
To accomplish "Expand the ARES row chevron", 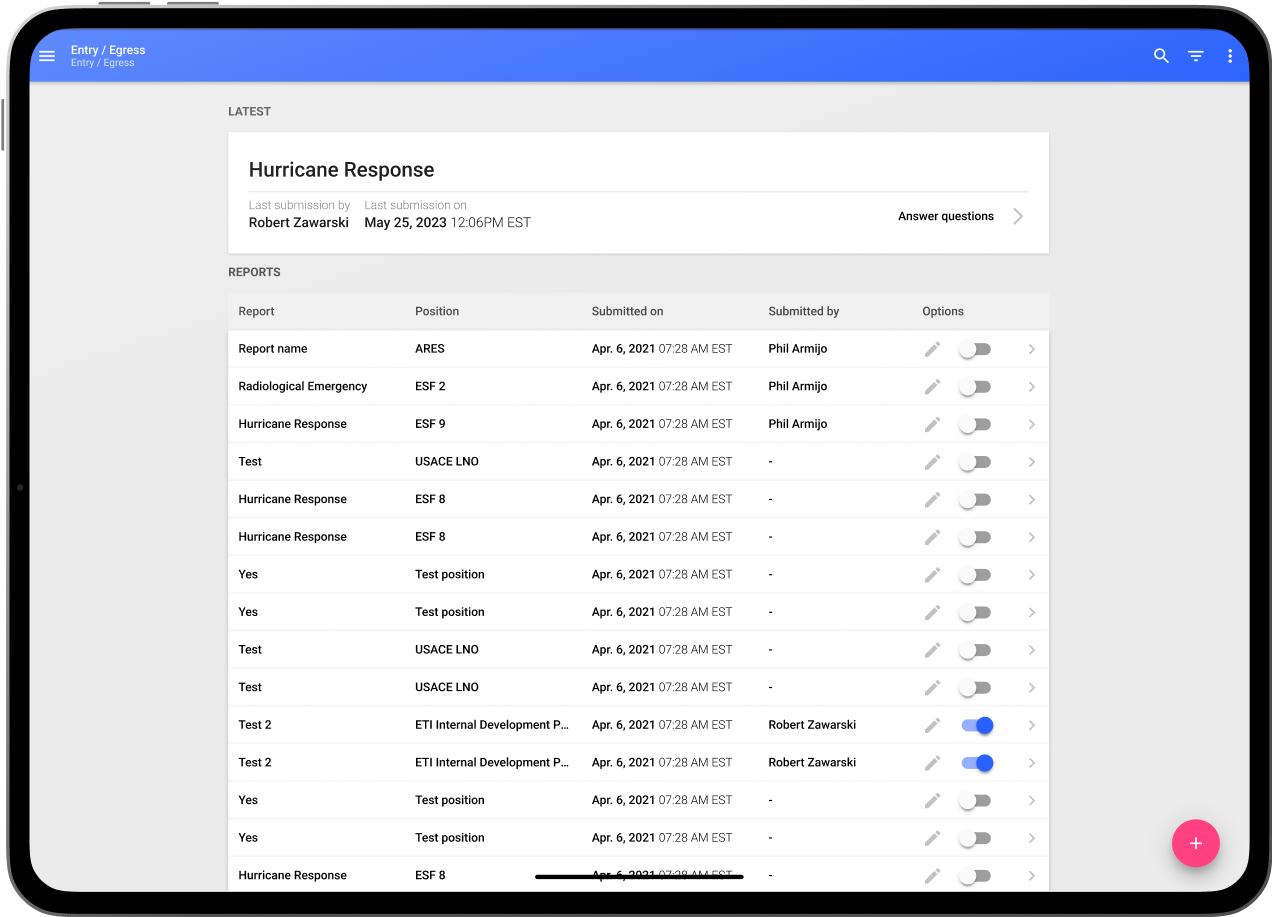I will (x=1031, y=349).
